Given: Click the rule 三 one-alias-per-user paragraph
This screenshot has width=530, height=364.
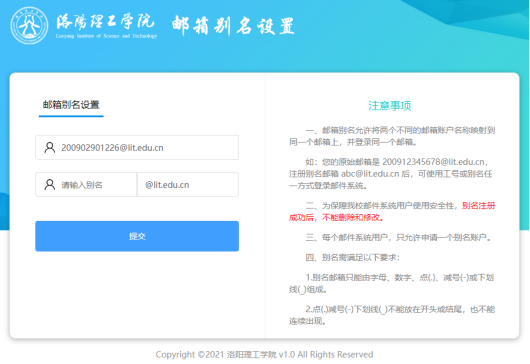Looking at the screenshot, I should pos(399,238).
